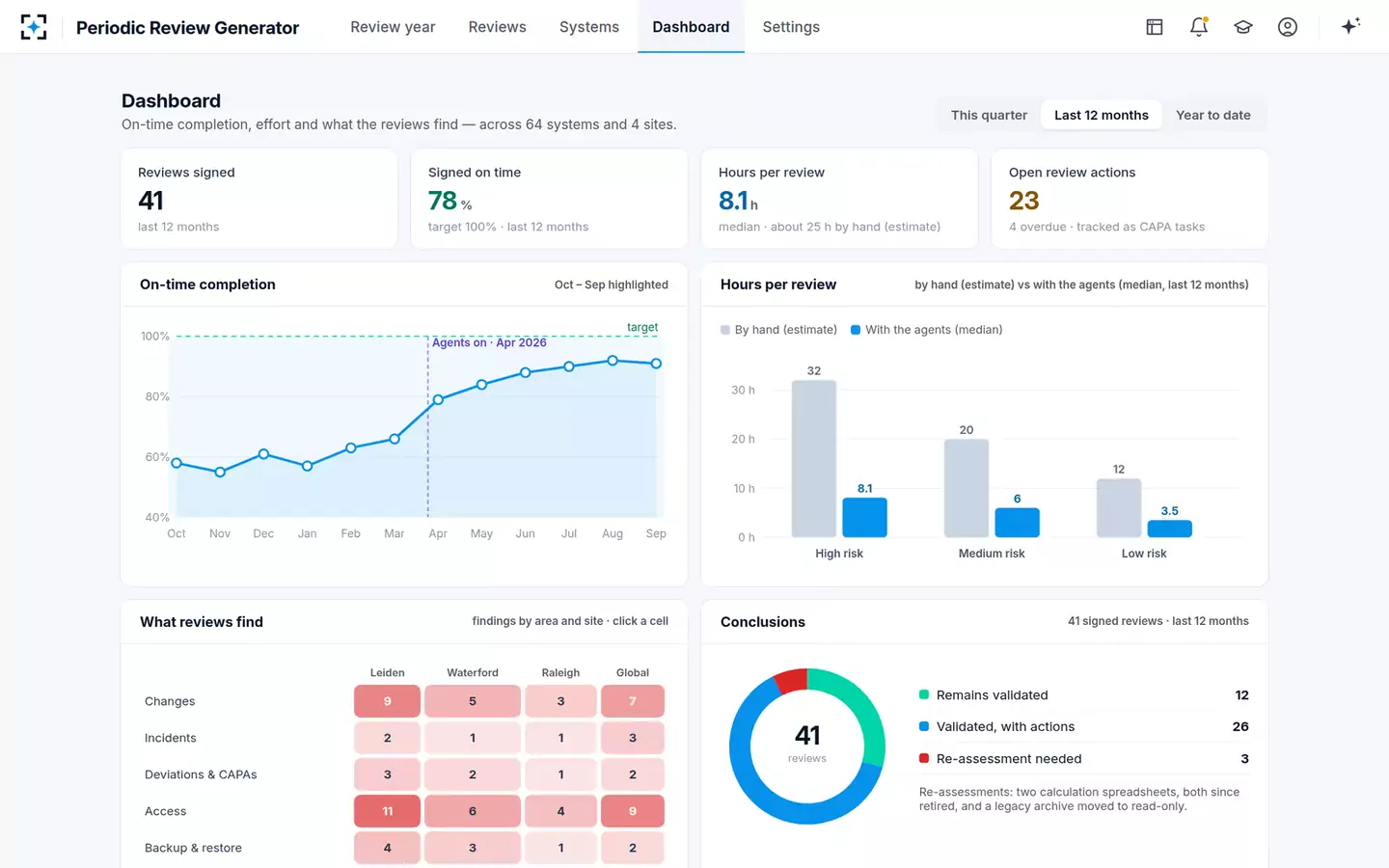
Task: Open the user account profile icon
Action: [x=1288, y=27]
